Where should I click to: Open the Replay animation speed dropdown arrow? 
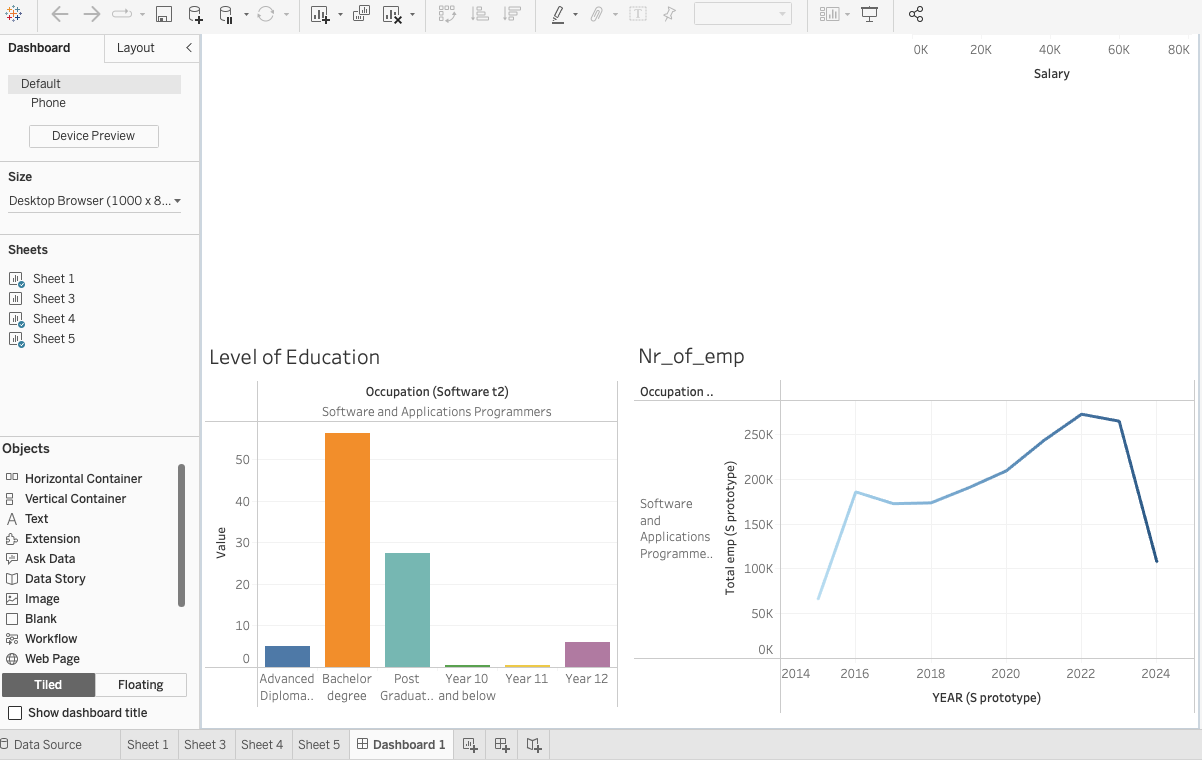(x=142, y=15)
